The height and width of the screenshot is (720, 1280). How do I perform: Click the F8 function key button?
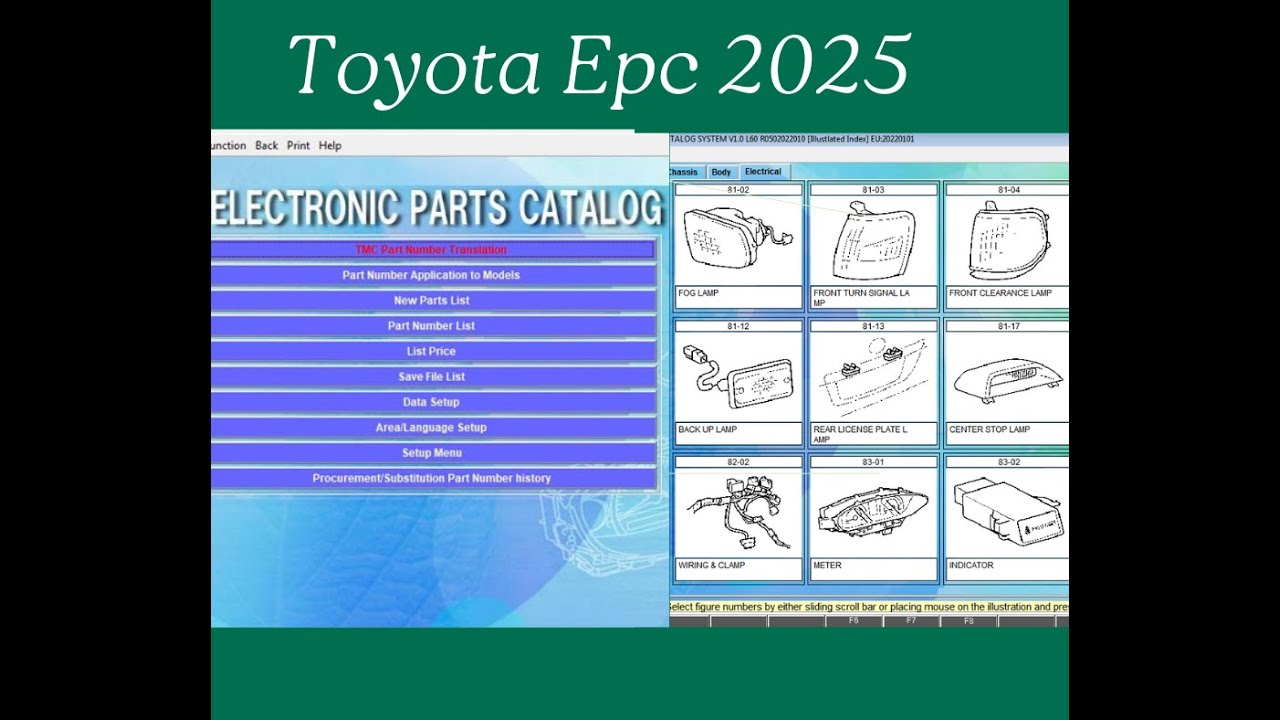969,621
